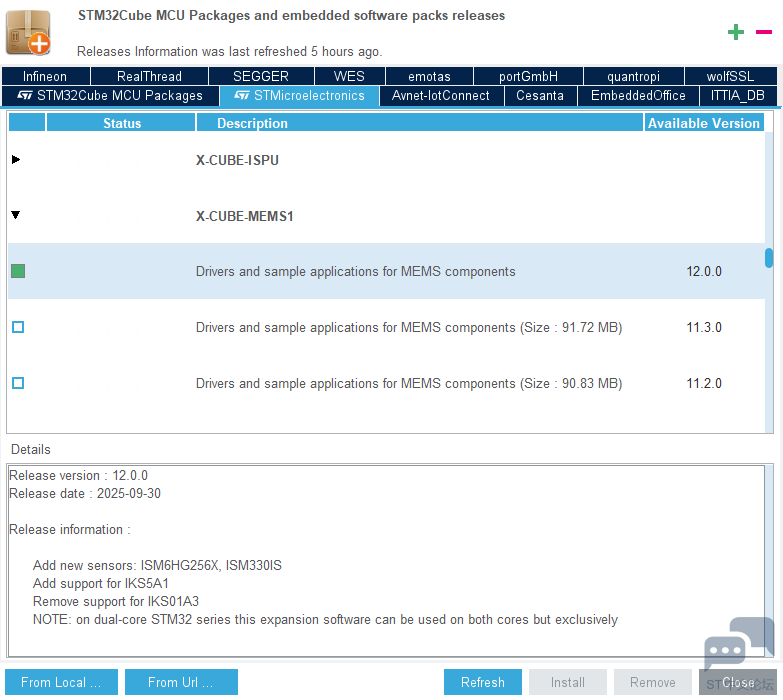Click the Status column header
This screenshot has height=700, width=783.
[122, 123]
